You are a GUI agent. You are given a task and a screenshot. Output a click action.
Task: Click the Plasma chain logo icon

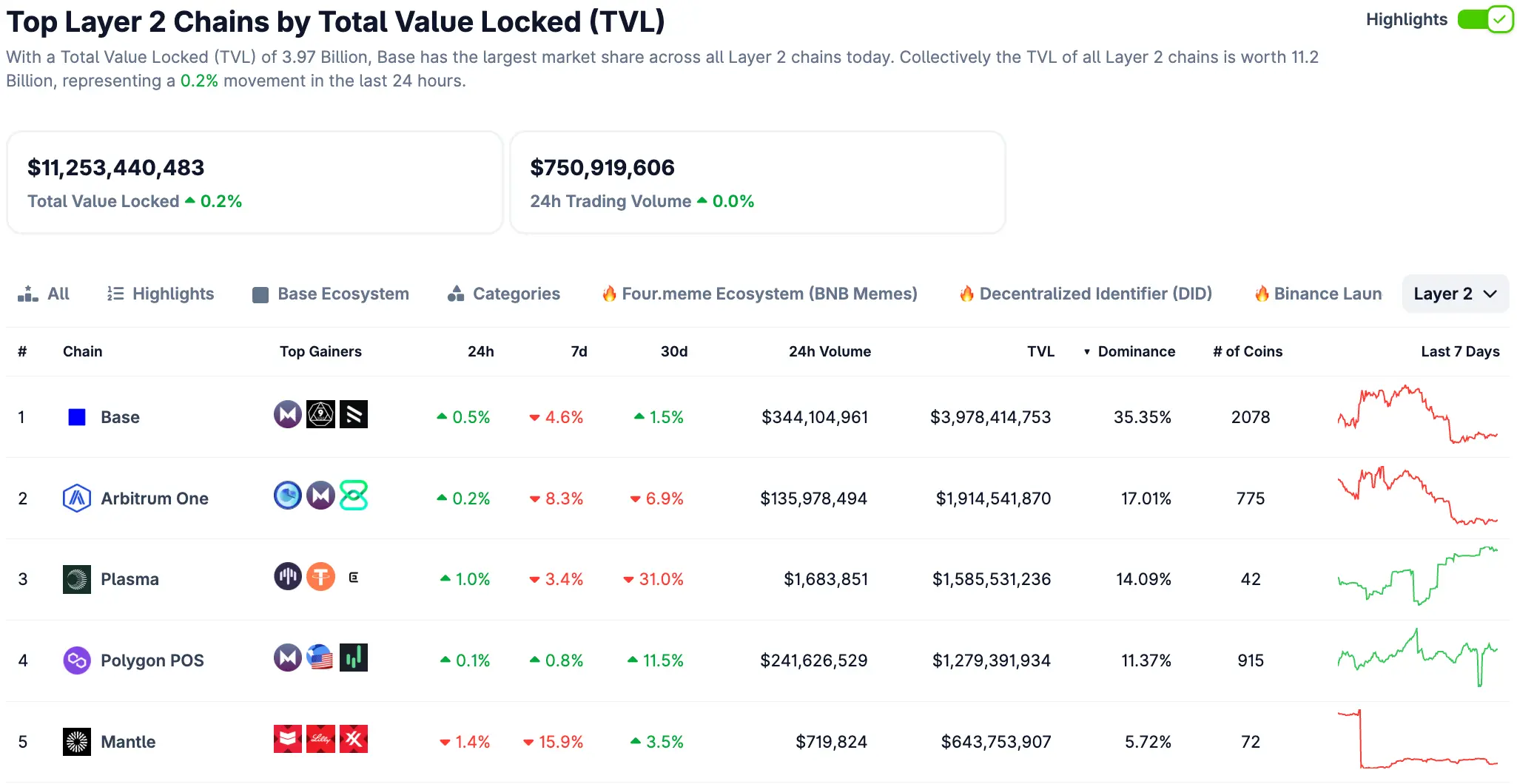click(77, 579)
